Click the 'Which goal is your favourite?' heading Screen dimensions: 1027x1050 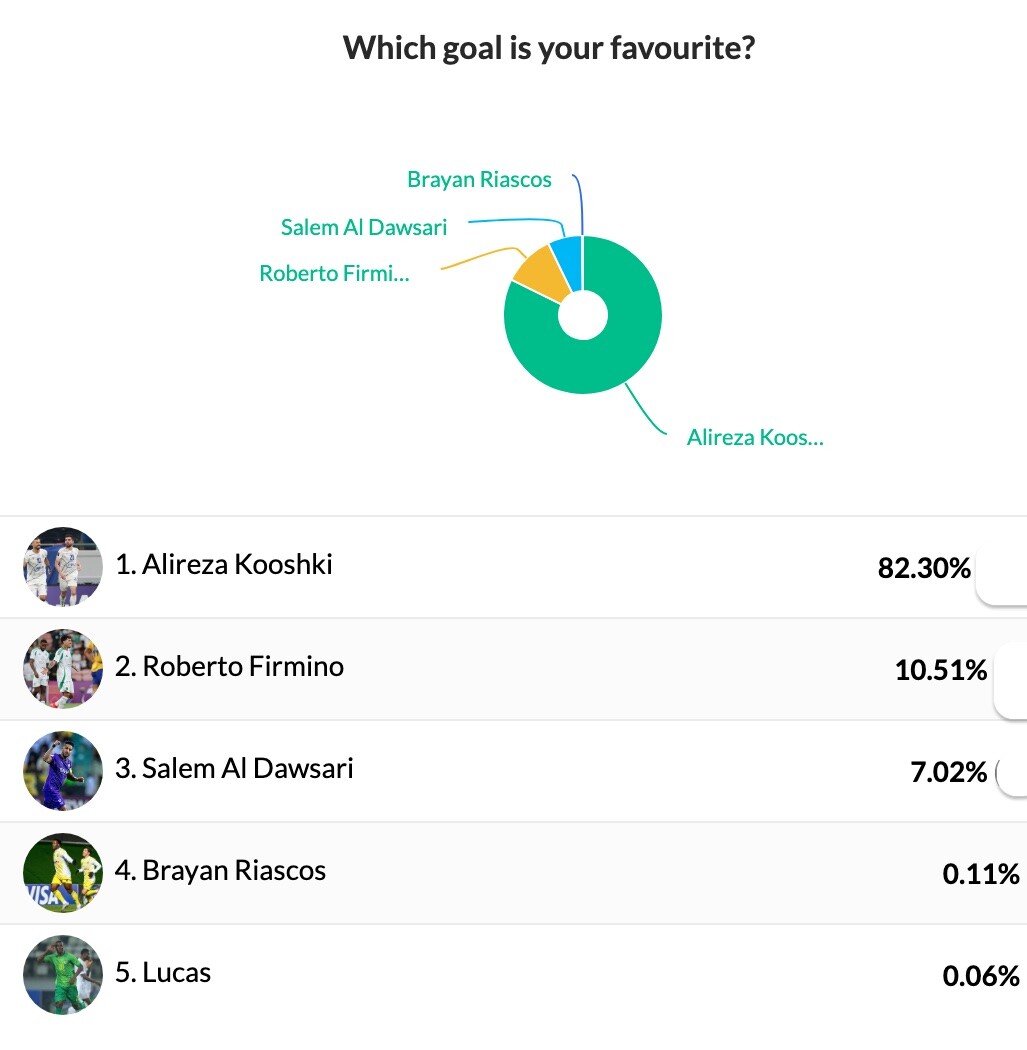[548, 48]
